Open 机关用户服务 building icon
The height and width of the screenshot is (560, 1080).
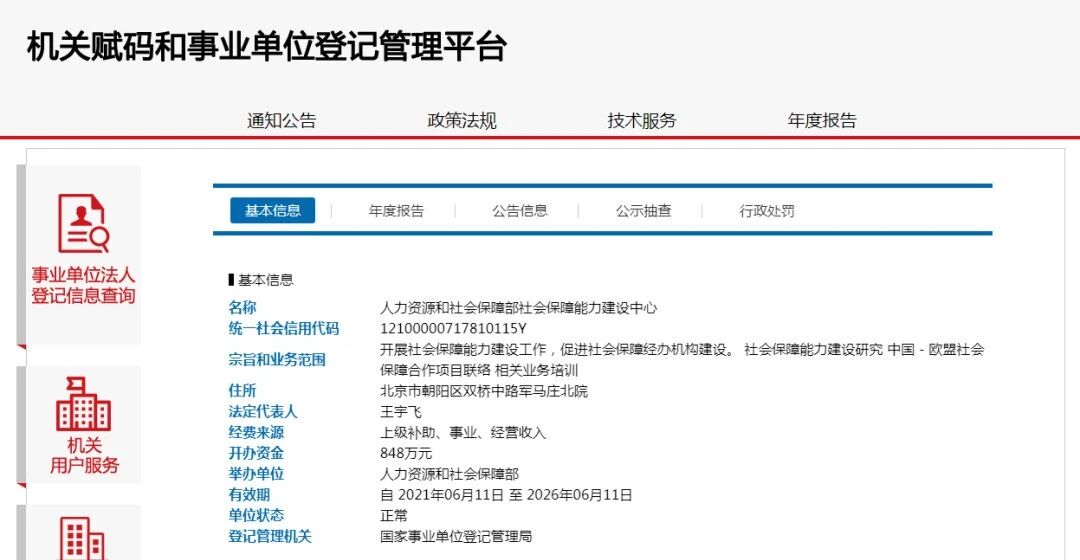[x=83, y=404]
